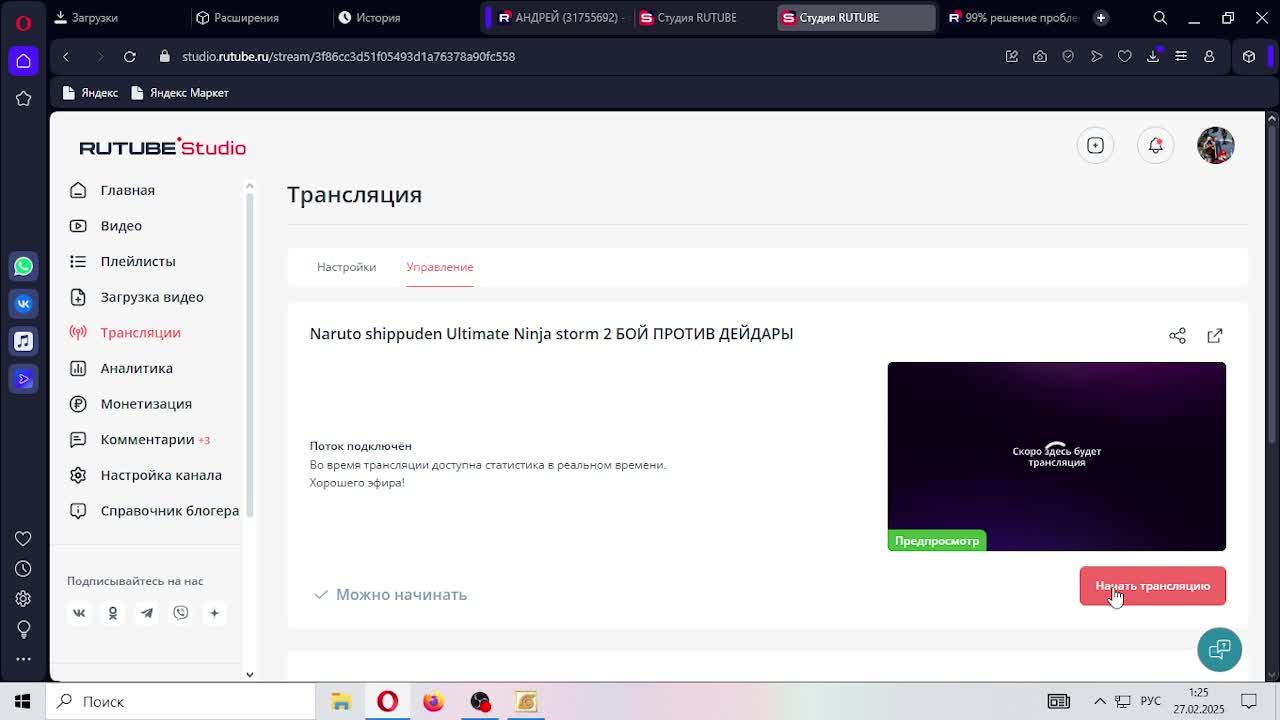Open the VK social link icon

(x=79, y=613)
